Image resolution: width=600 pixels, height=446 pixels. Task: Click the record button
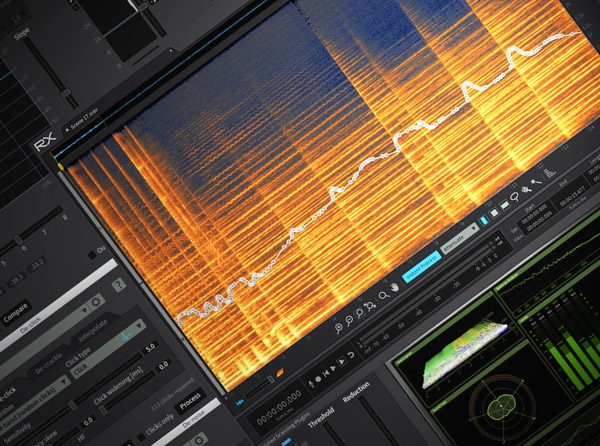(318, 379)
